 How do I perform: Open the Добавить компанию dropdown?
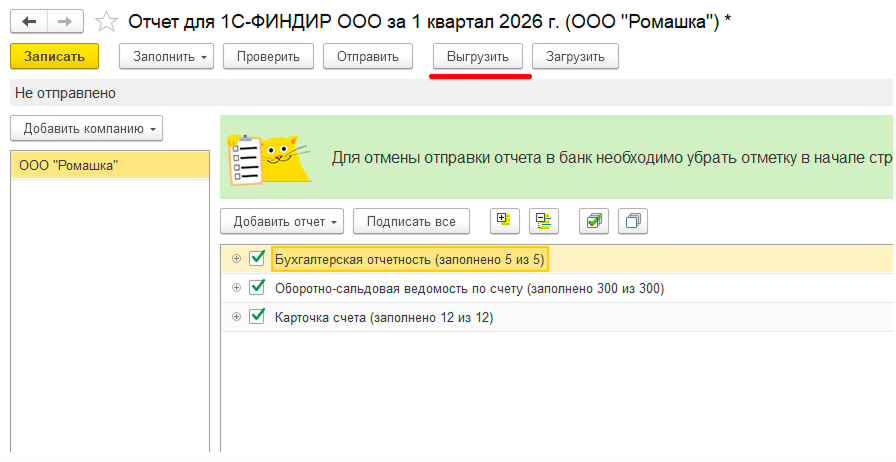tap(86, 129)
